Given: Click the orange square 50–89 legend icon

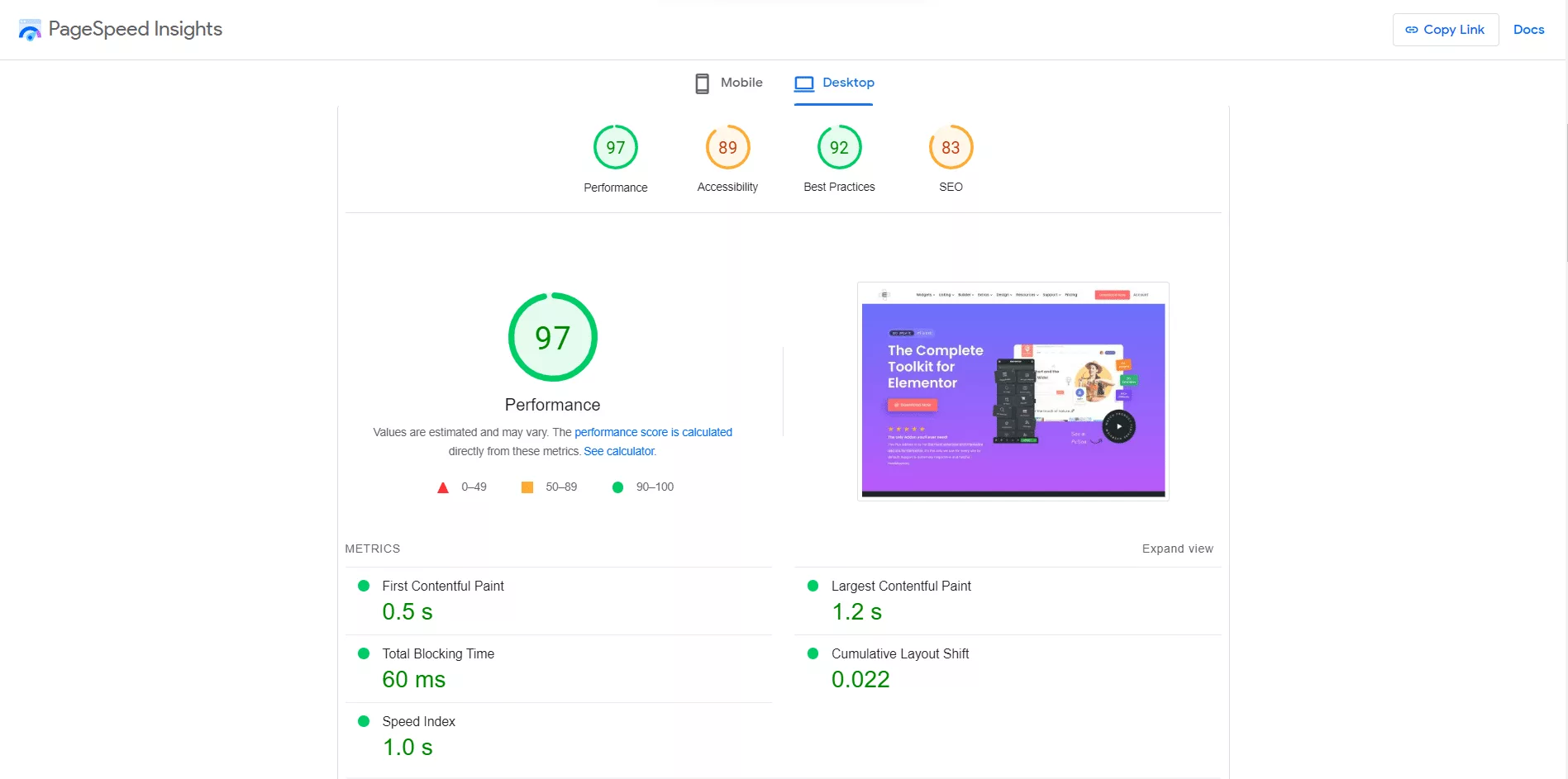Looking at the screenshot, I should [527, 487].
